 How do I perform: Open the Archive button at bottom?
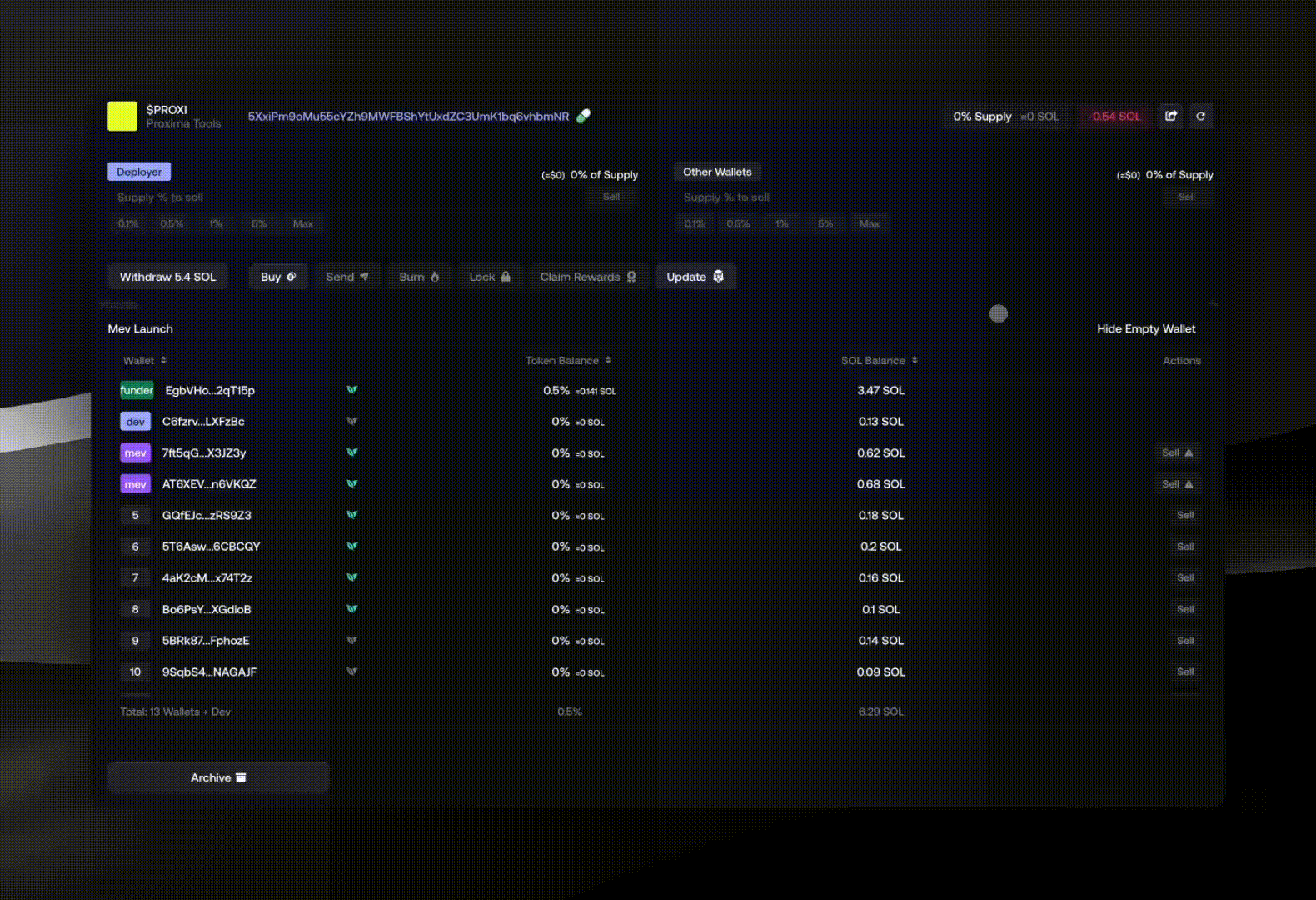point(218,777)
